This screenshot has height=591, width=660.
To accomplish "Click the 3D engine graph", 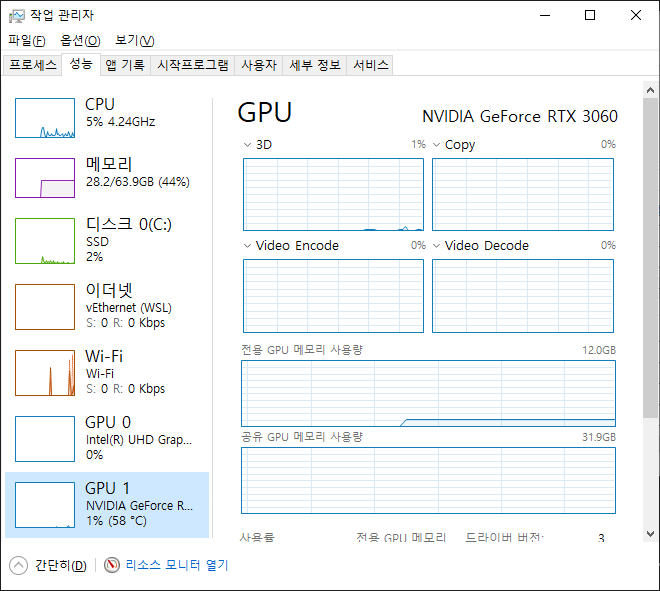I will click(333, 194).
